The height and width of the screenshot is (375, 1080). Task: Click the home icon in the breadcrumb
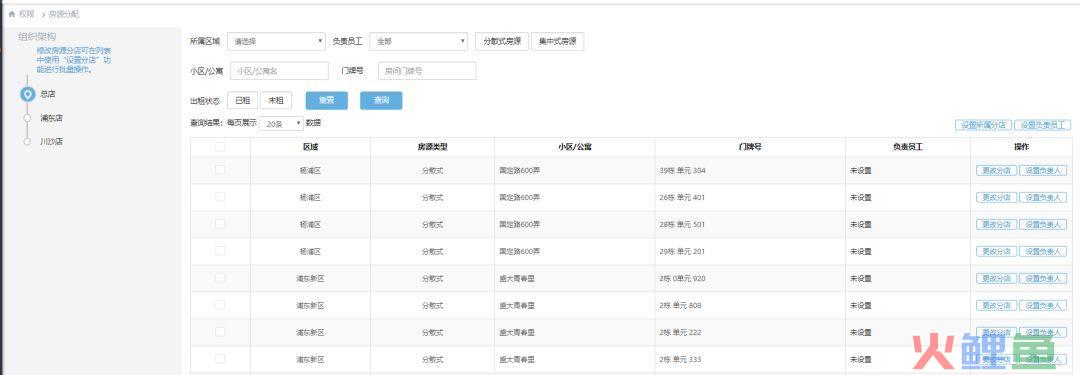[x=12, y=14]
